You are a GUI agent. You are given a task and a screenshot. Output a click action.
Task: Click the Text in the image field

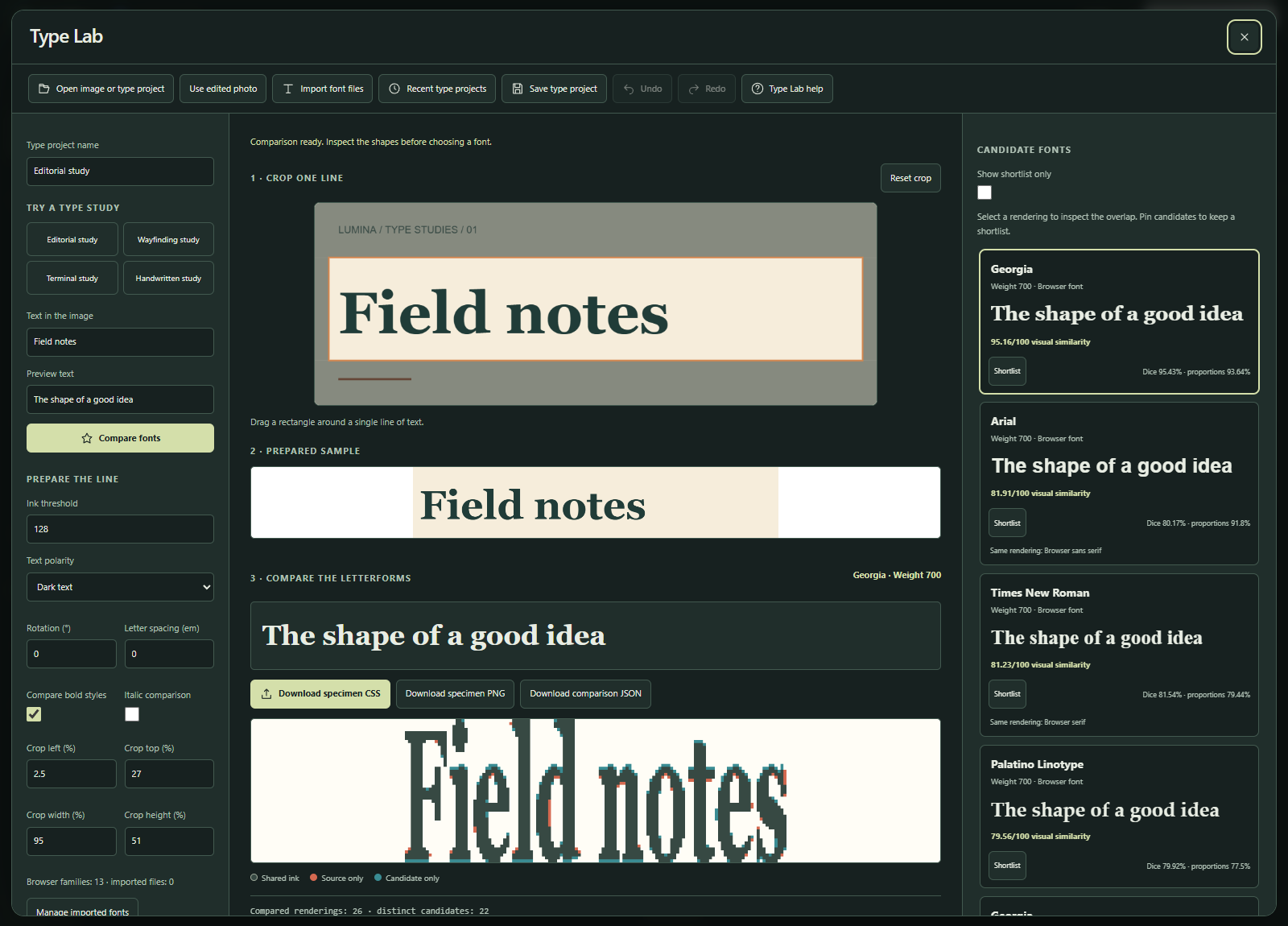pos(120,342)
